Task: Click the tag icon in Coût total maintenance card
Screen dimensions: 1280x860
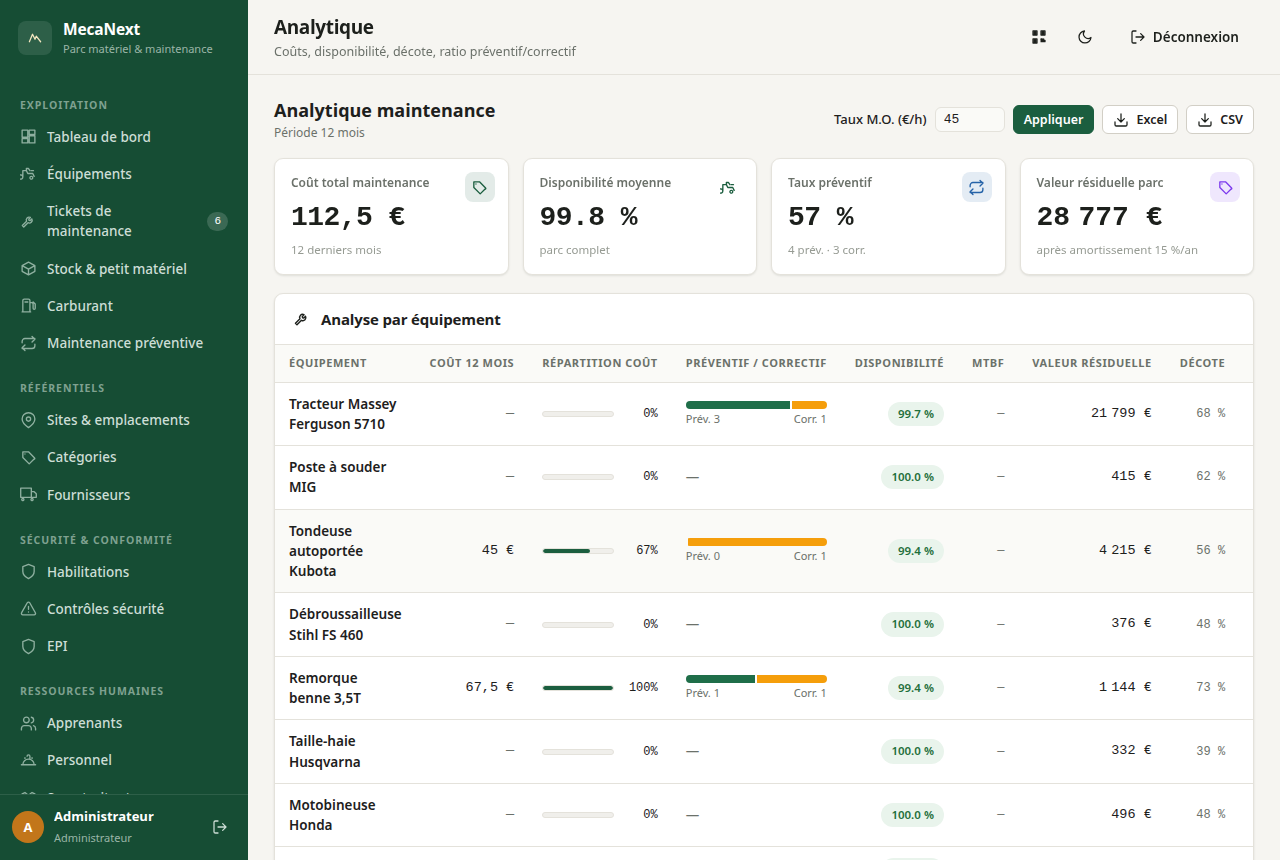Action: (480, 187)
